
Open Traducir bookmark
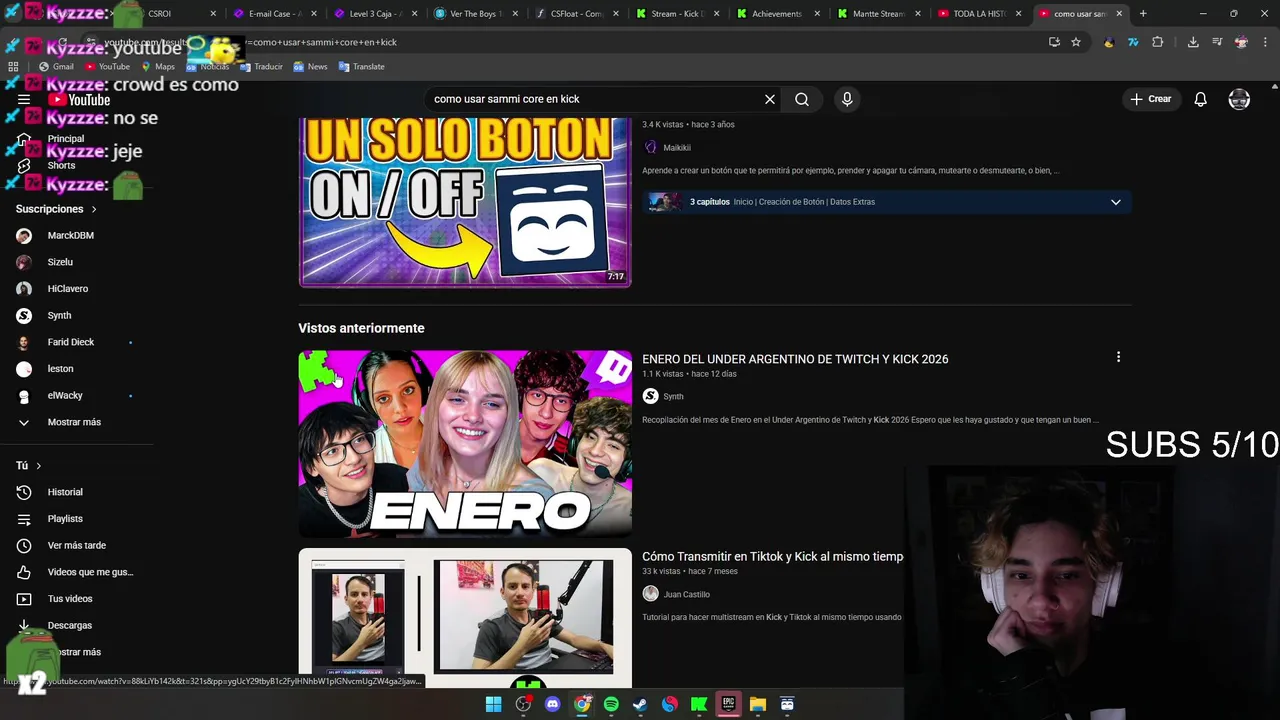261,67
